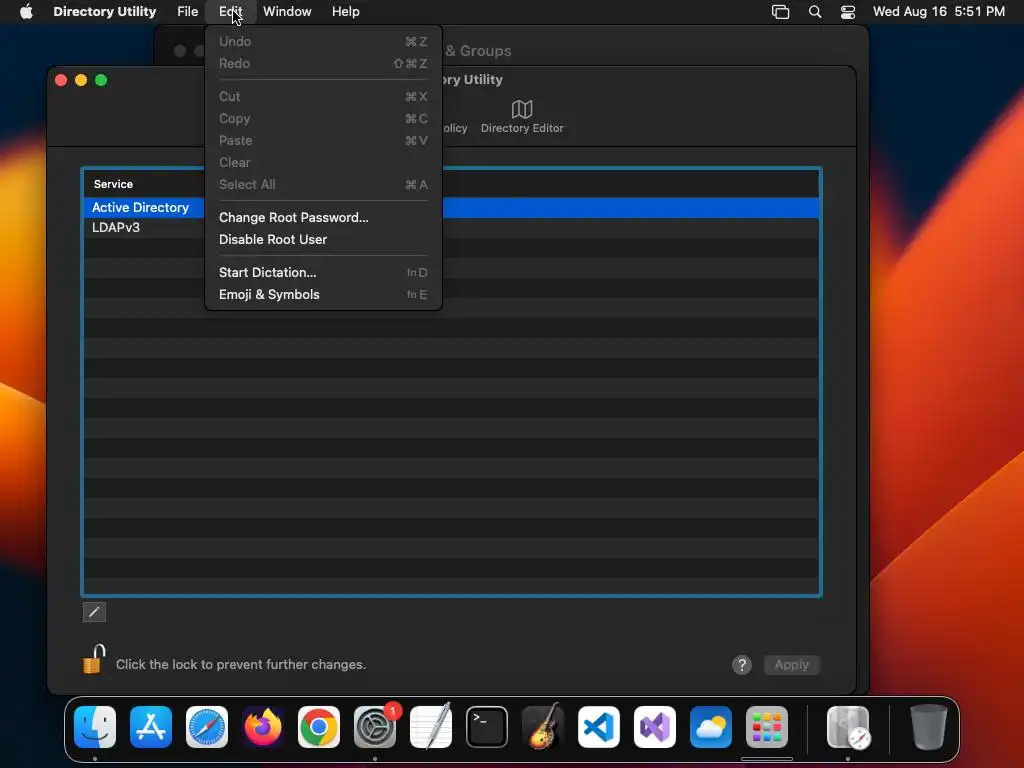Launch Visual Studio Code from the Dock

pyautogui.click(x=599, y=727)
